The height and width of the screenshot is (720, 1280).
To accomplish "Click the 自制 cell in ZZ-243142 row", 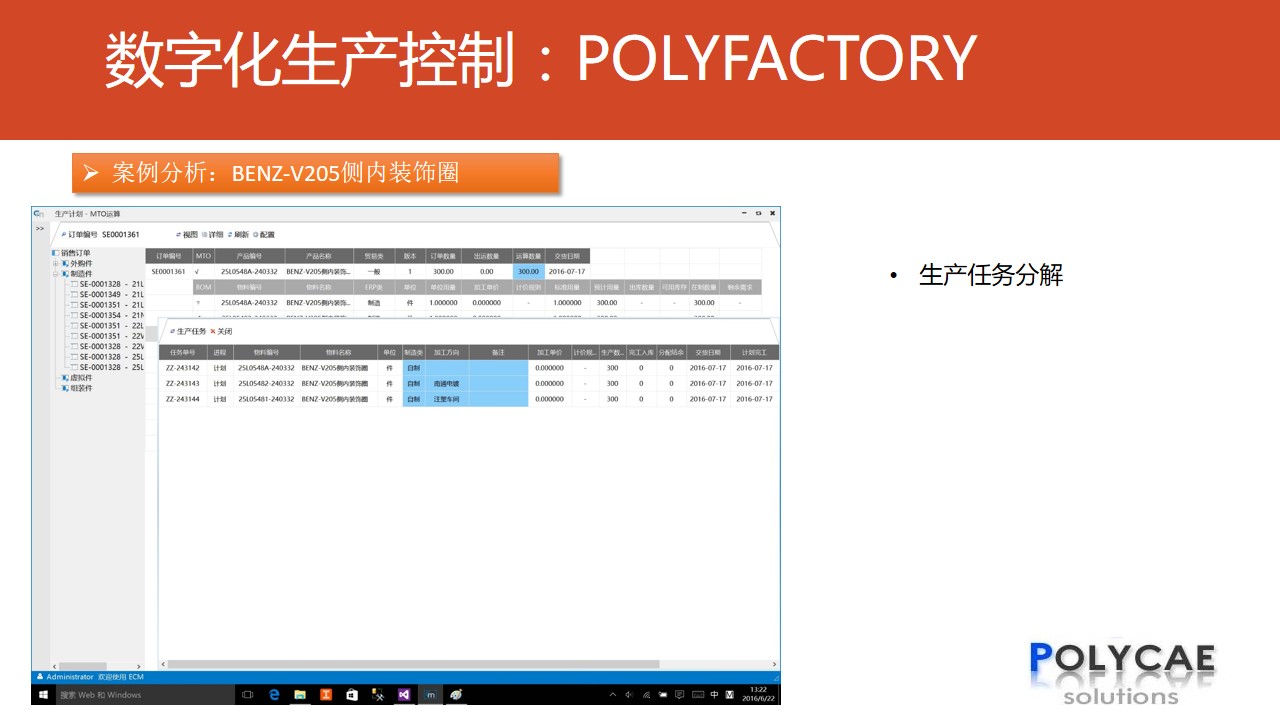I will click(414, 368).
